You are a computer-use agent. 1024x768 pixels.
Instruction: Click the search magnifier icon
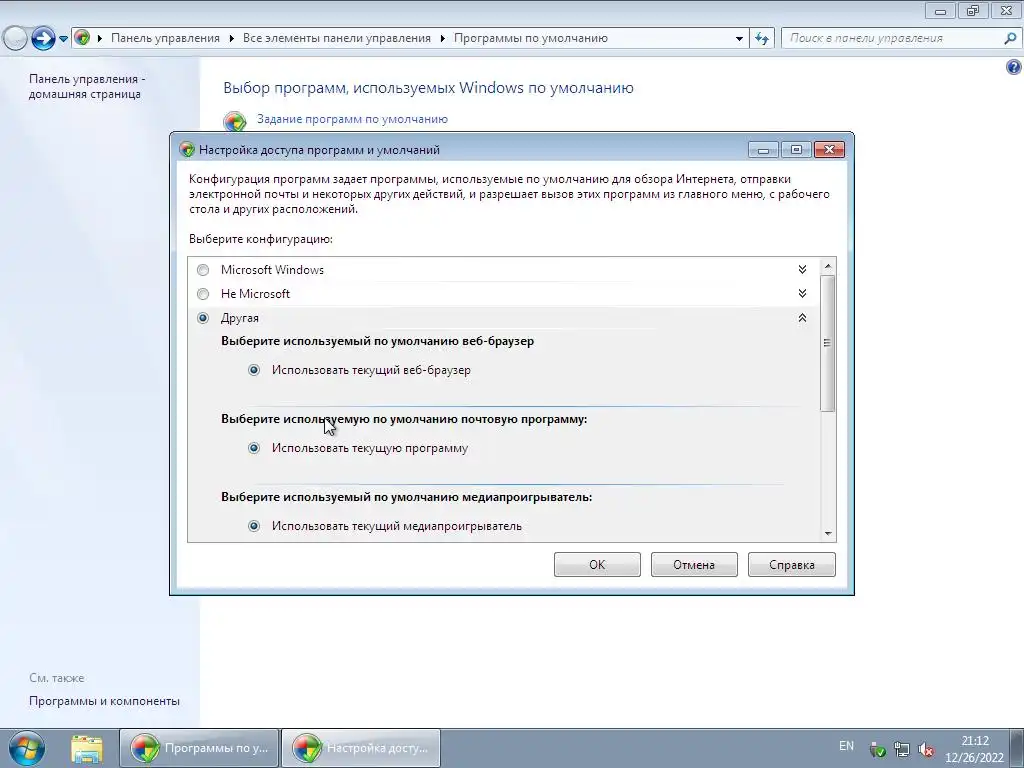pyautogui.click(x=1010, y=39)
